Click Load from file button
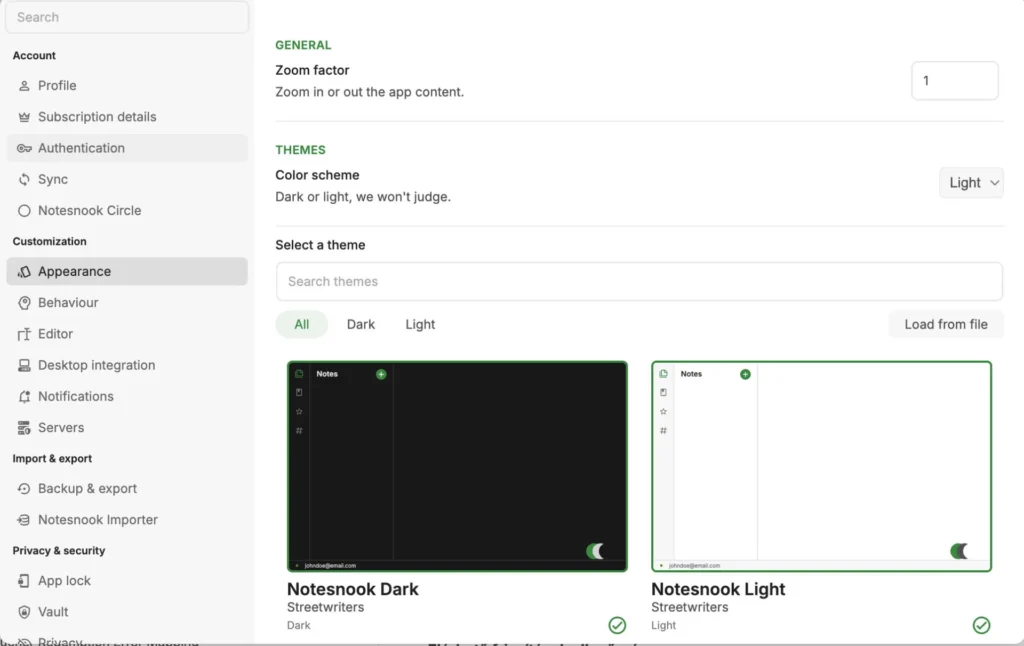The height and width of the screenshot is (646, 1024). (x=946, y=325)
